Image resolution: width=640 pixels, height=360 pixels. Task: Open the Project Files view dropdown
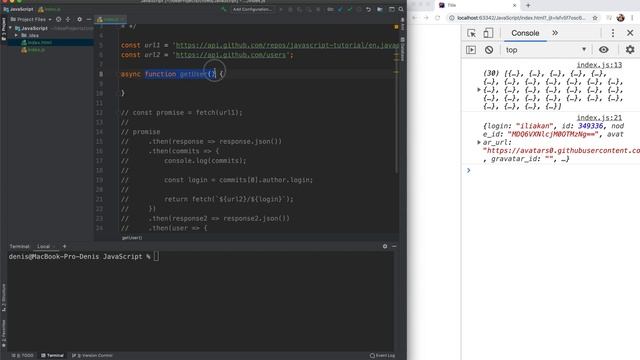31,19
